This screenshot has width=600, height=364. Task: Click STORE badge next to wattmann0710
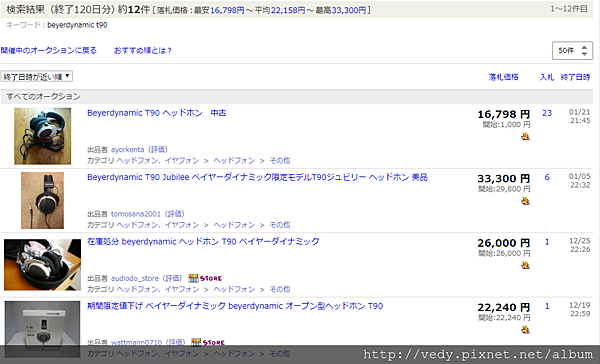pyautogui.click(x=208, y=342)
